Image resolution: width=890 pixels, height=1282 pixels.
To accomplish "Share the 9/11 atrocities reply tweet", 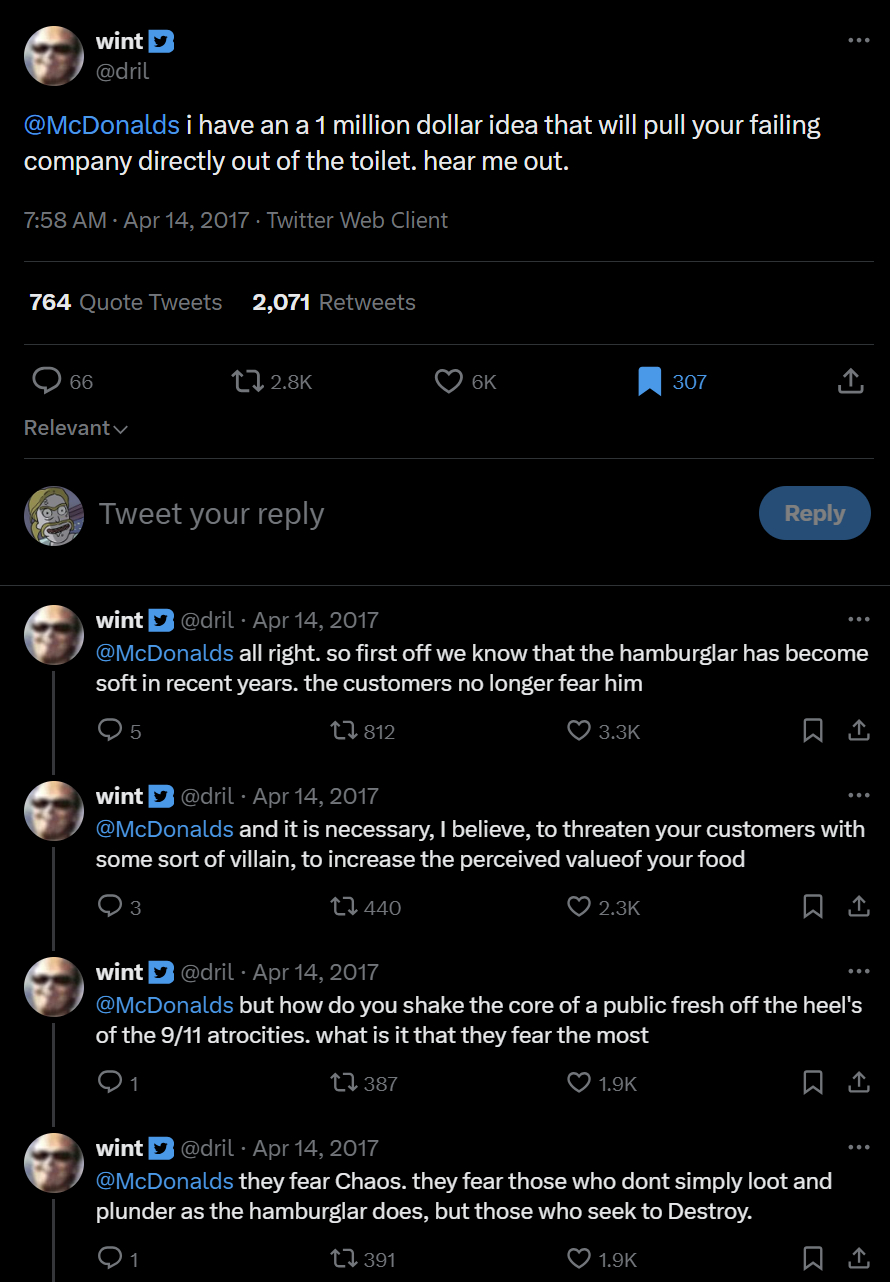I will (858, 1083).
